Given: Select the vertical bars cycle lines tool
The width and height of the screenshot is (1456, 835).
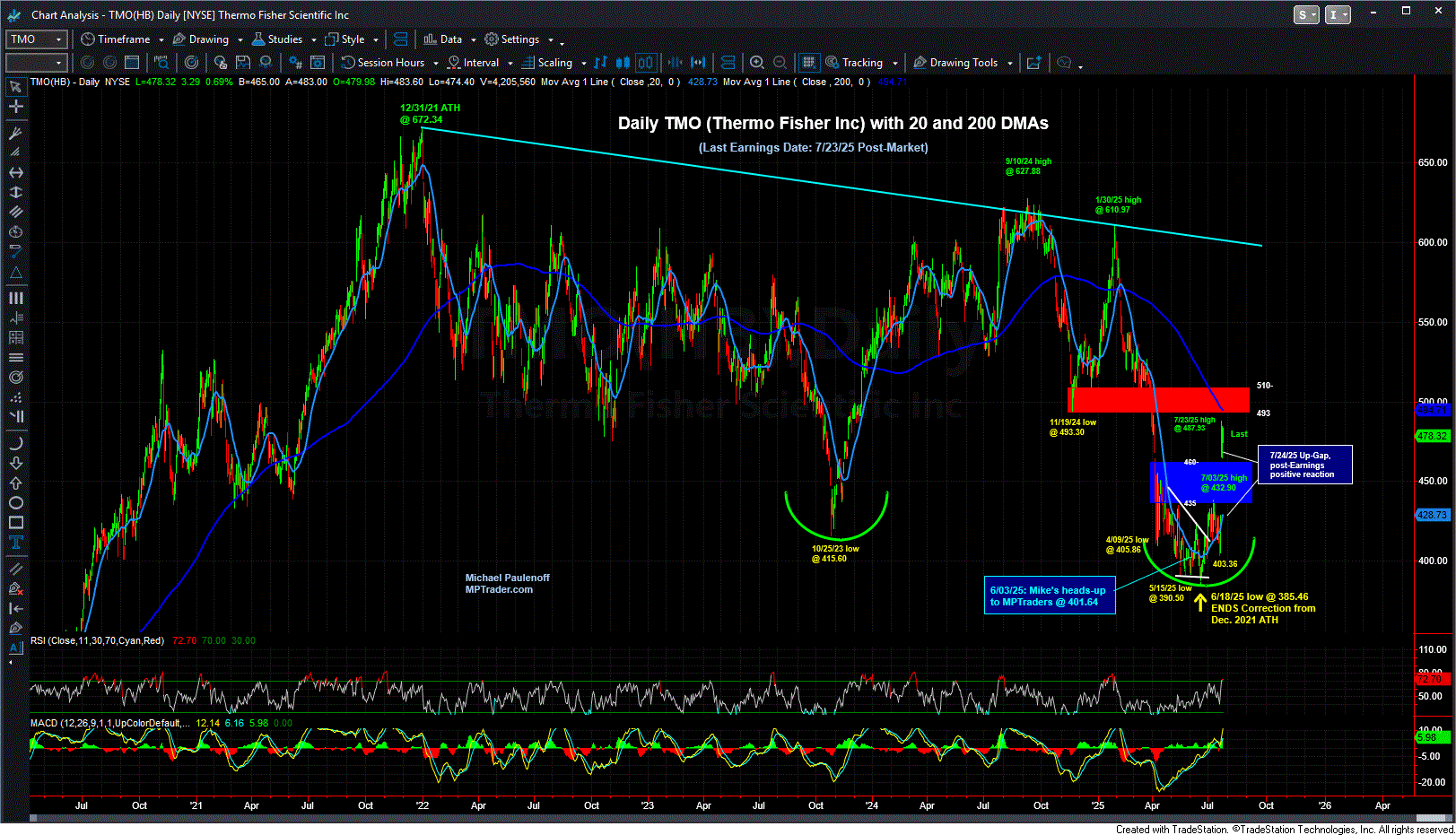Looking at the screenshot, I should click(x=15, y=298).
